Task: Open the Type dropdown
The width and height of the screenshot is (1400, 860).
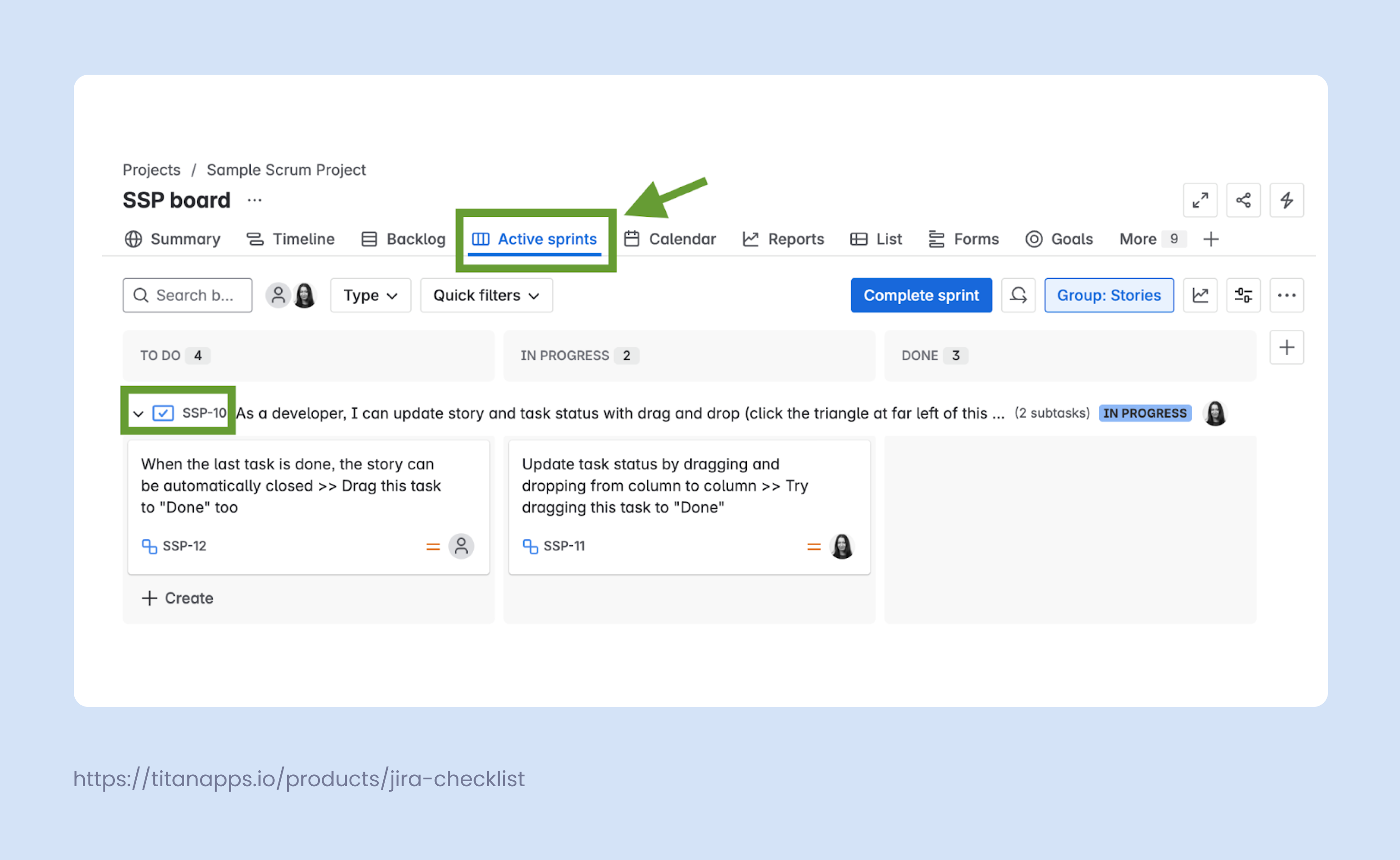Action: click(x=371, y=295)
